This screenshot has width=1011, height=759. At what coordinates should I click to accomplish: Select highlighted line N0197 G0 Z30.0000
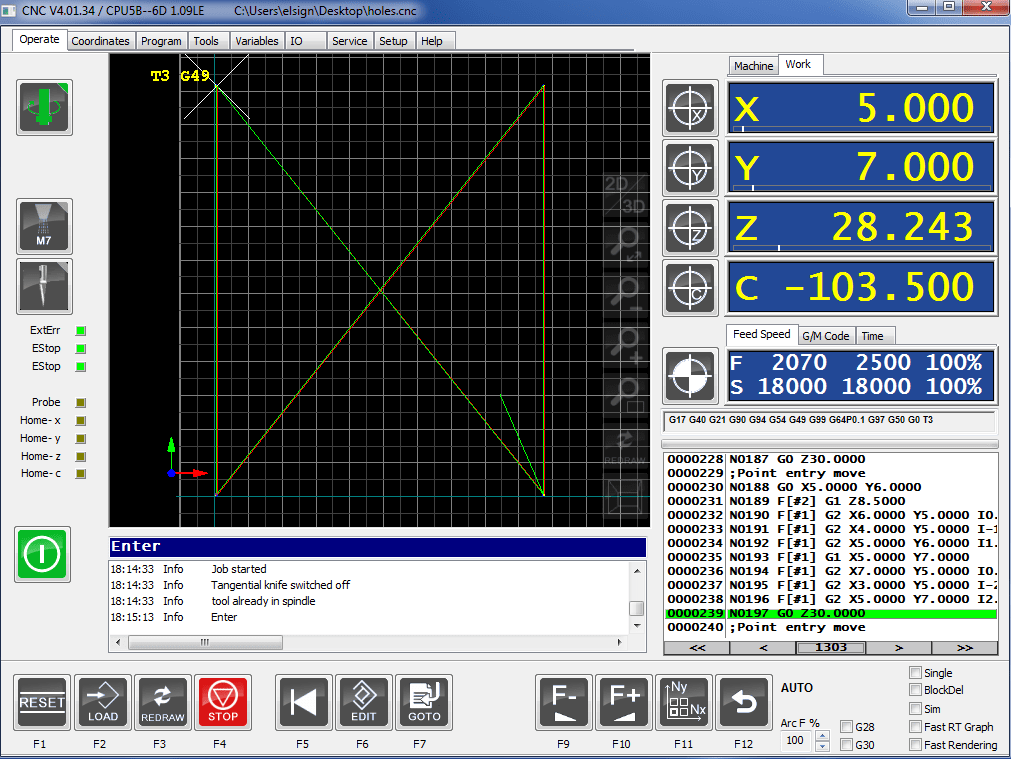click(x=830, y=613)
